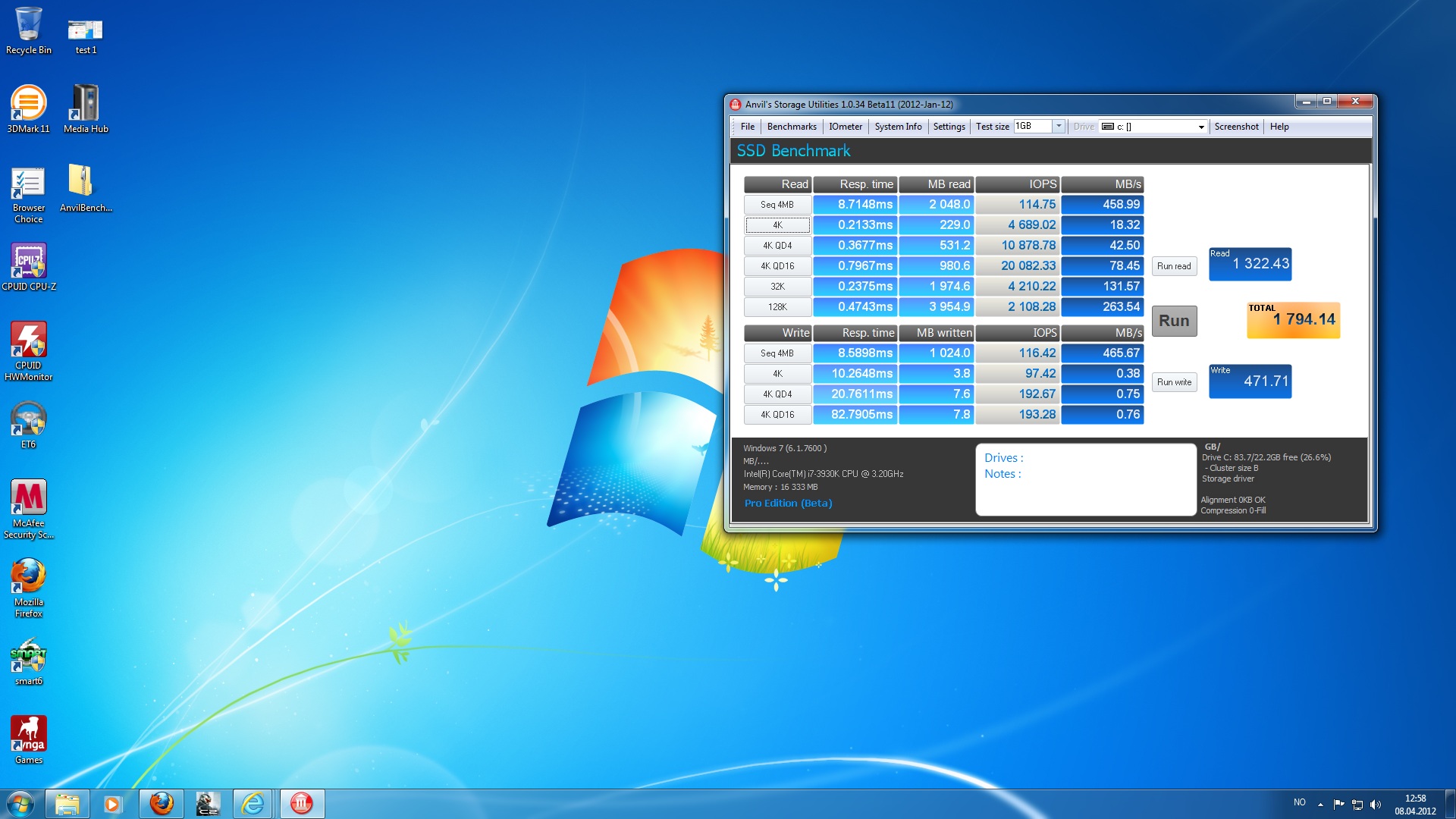Switch to Firefox in the taskbar

(161, 804)
